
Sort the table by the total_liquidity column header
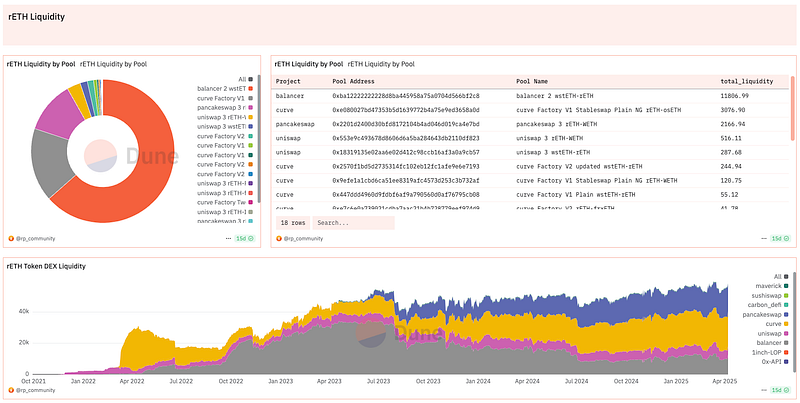pyautogui.click(x=746, y=81)
